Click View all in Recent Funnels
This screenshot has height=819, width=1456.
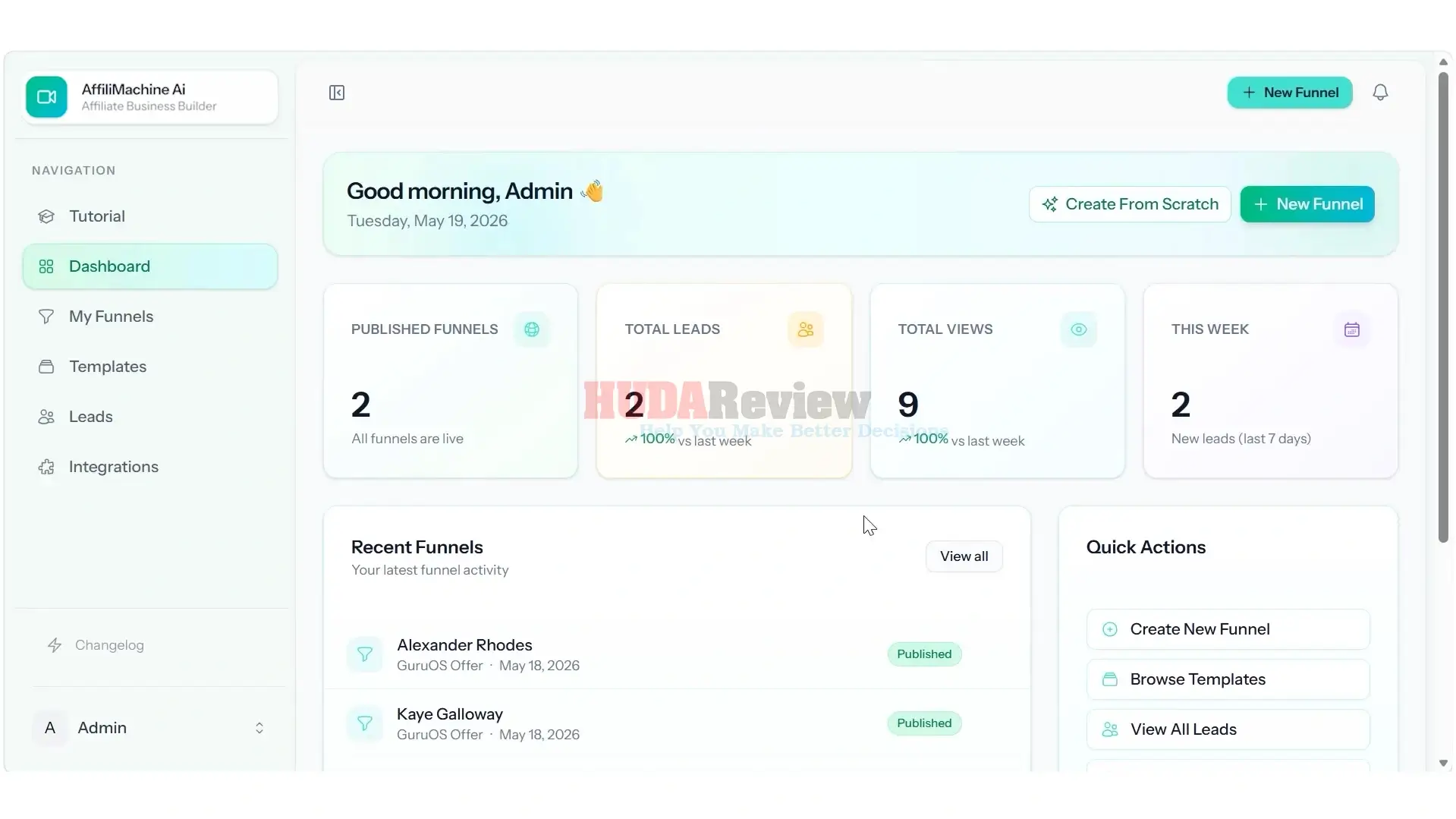(964, 556)
